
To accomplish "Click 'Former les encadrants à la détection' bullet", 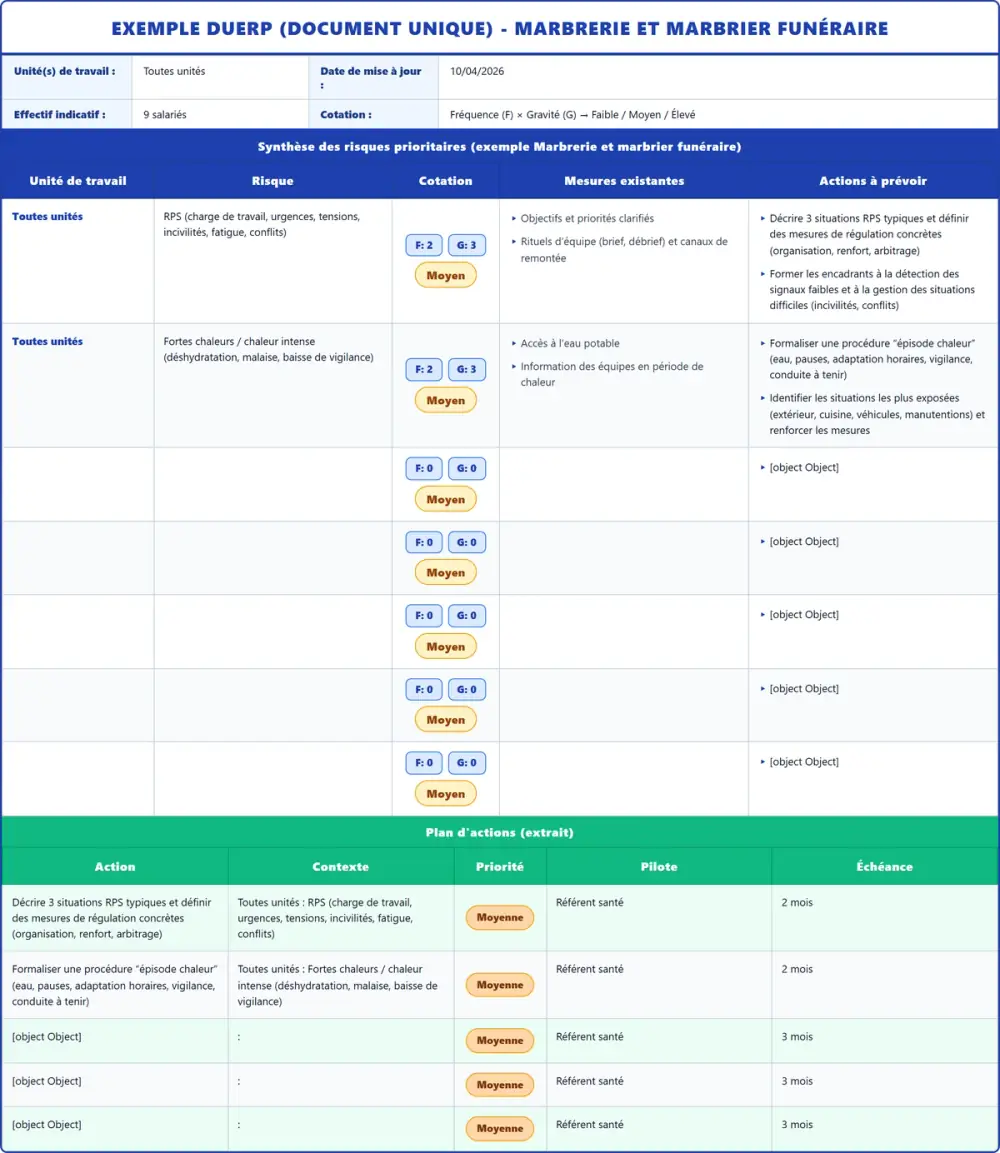I will 872,290.
